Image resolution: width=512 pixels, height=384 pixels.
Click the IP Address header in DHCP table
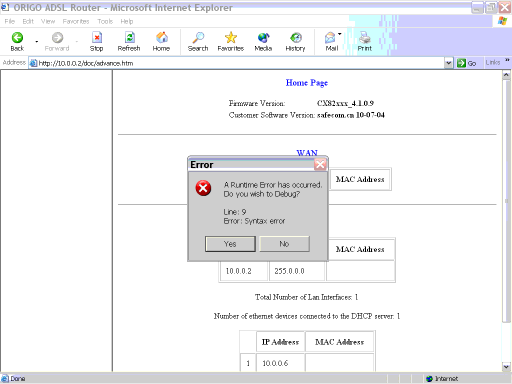(280, 342)
